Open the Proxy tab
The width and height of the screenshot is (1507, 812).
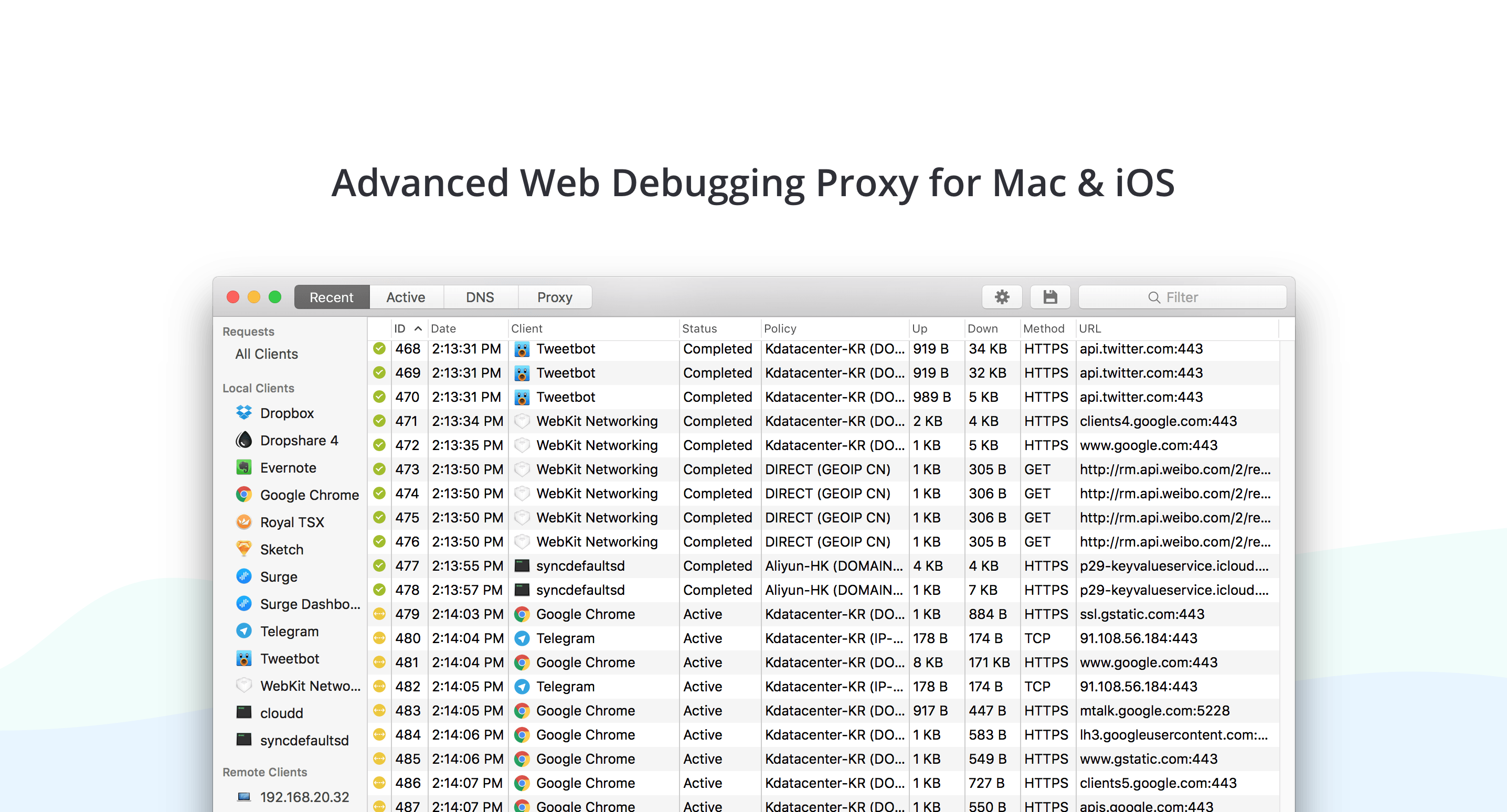click(x=555, y=297)
